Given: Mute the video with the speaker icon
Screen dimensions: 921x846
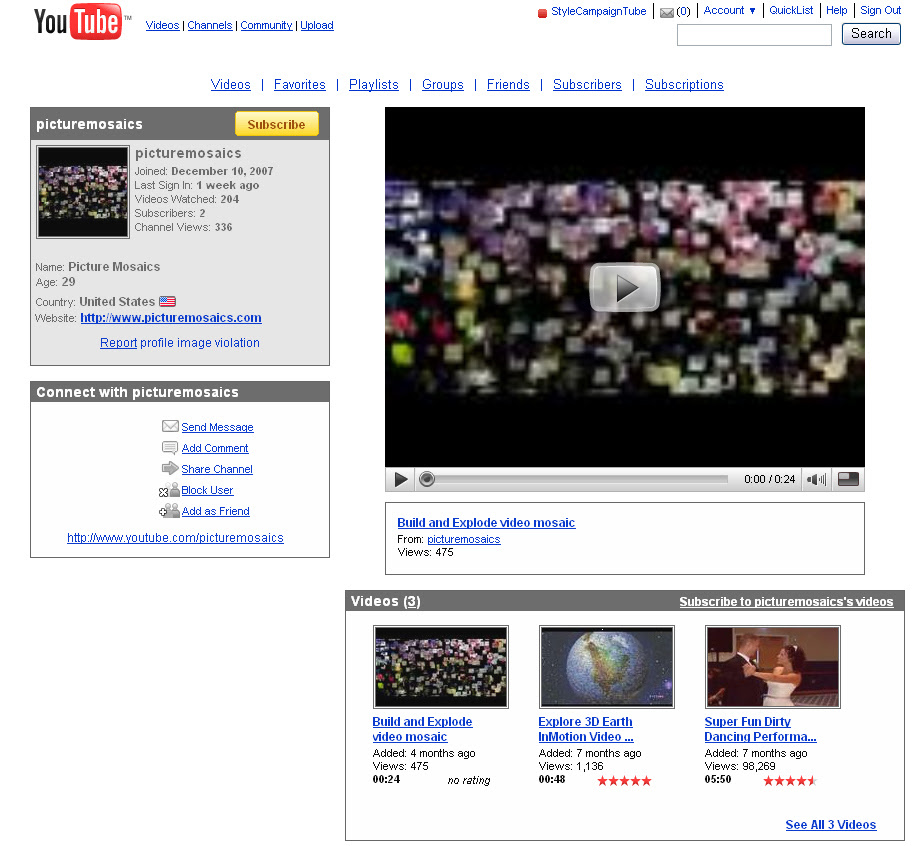Looking at the screenshot, I should coord(816,479).
